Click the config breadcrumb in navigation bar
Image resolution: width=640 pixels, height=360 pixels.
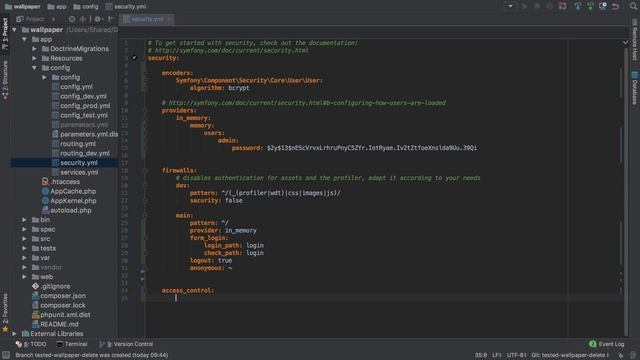[86, 7]
